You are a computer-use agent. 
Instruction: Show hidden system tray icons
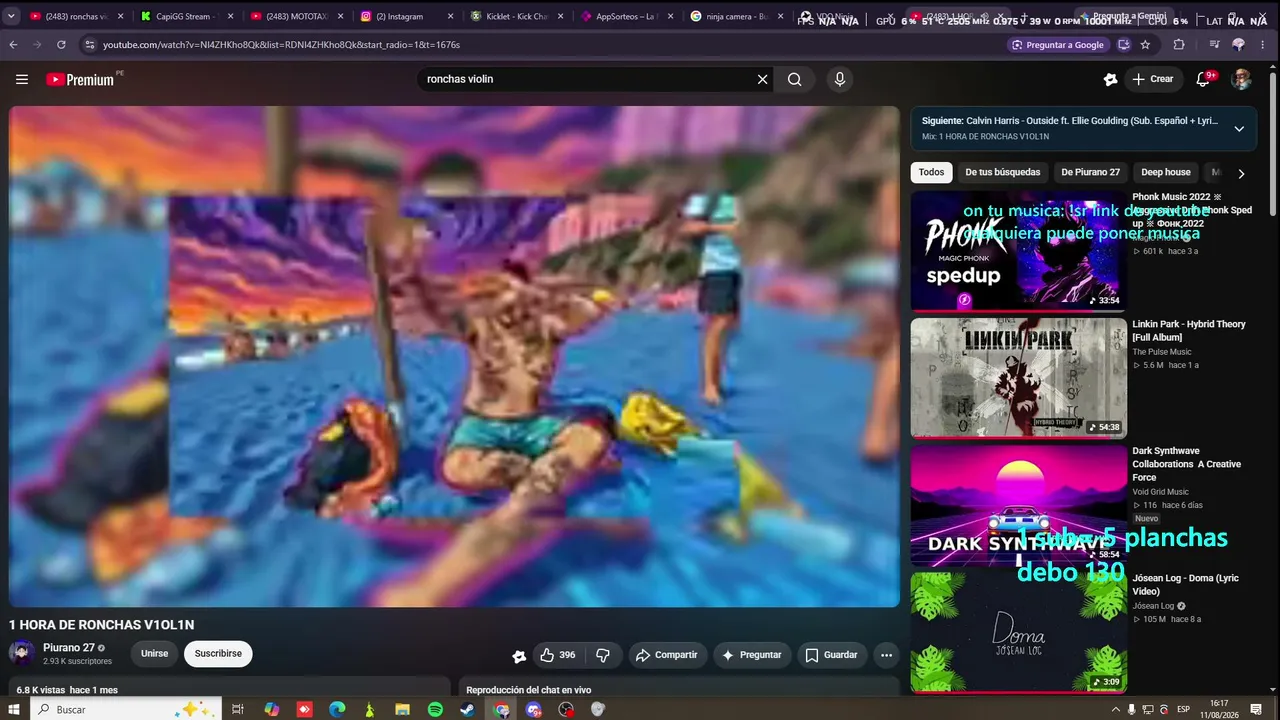[1116, 709]
